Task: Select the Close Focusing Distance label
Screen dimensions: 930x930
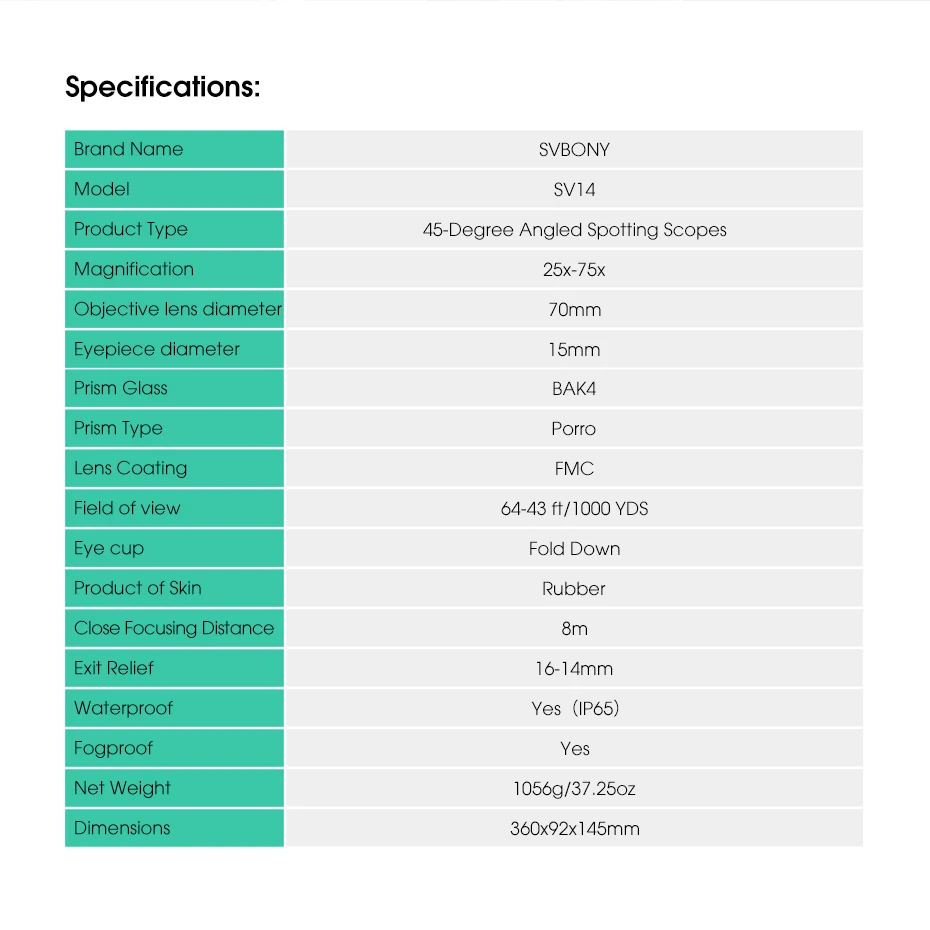Action: click(x=174, y=628)
